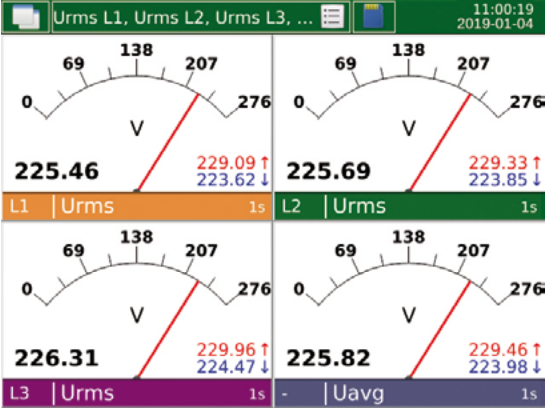Open the screen selection windows icon
This screenshot has width=546, height=408.
click(25, 17)
